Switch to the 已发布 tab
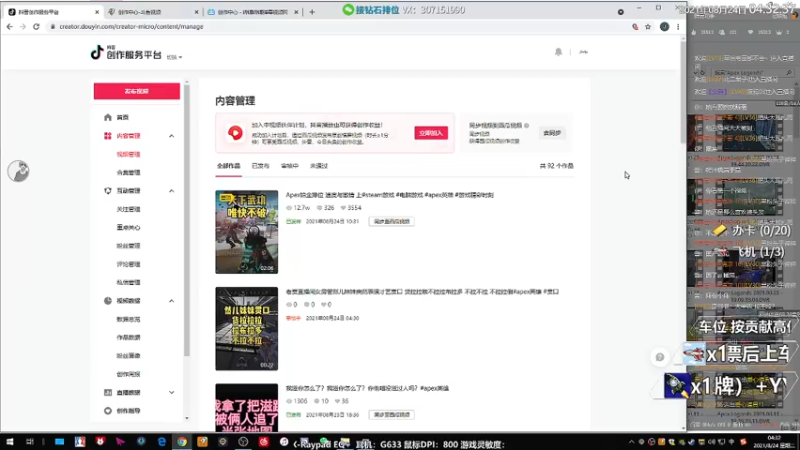The image size is (800, 450). point(260,166)
